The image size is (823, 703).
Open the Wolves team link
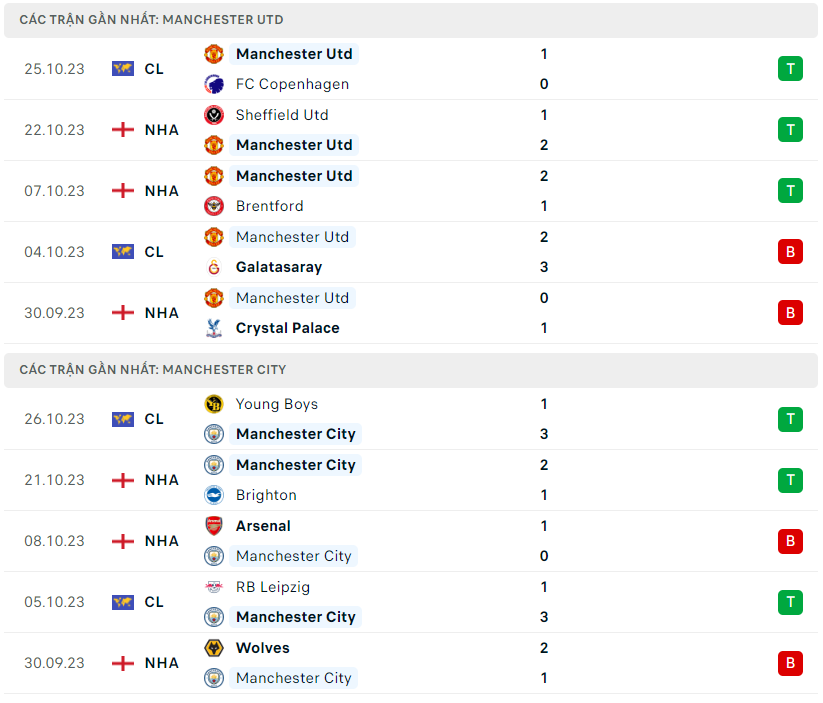(262, 648)
